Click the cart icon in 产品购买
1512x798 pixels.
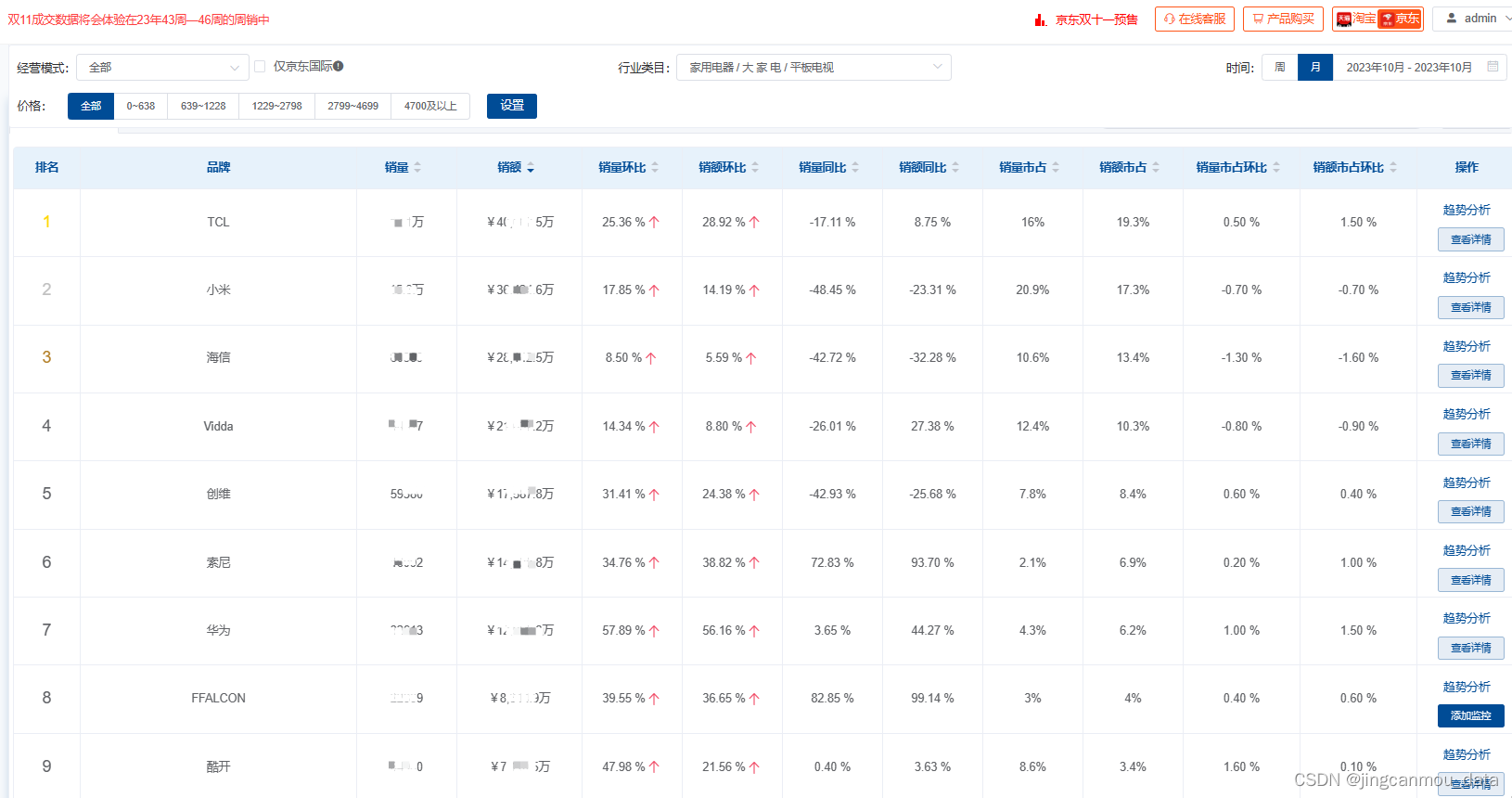click(1258, 19)
